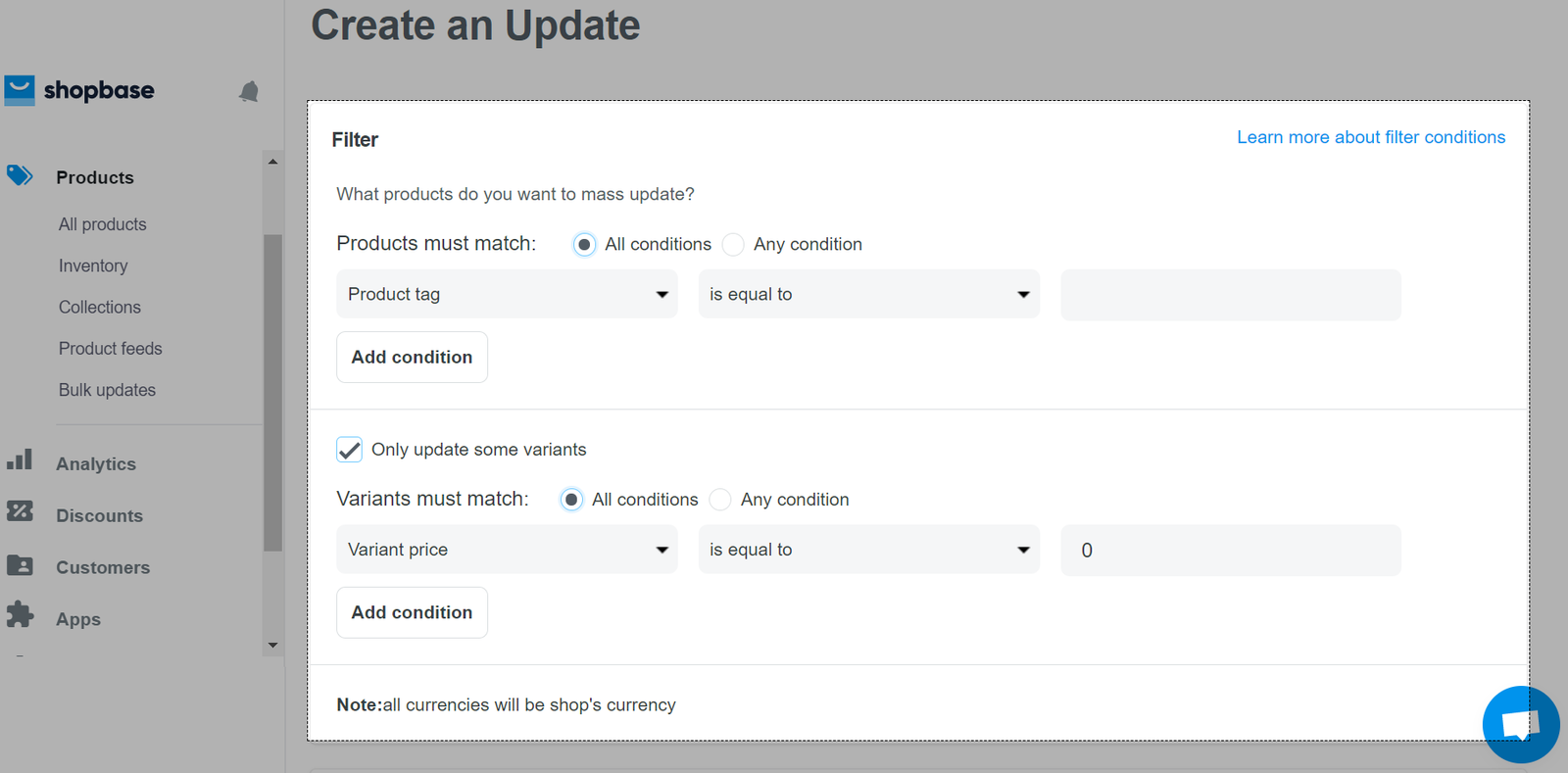
Task: Open Bulk updates
Action: pyautogui.click(x=107, y=390)
